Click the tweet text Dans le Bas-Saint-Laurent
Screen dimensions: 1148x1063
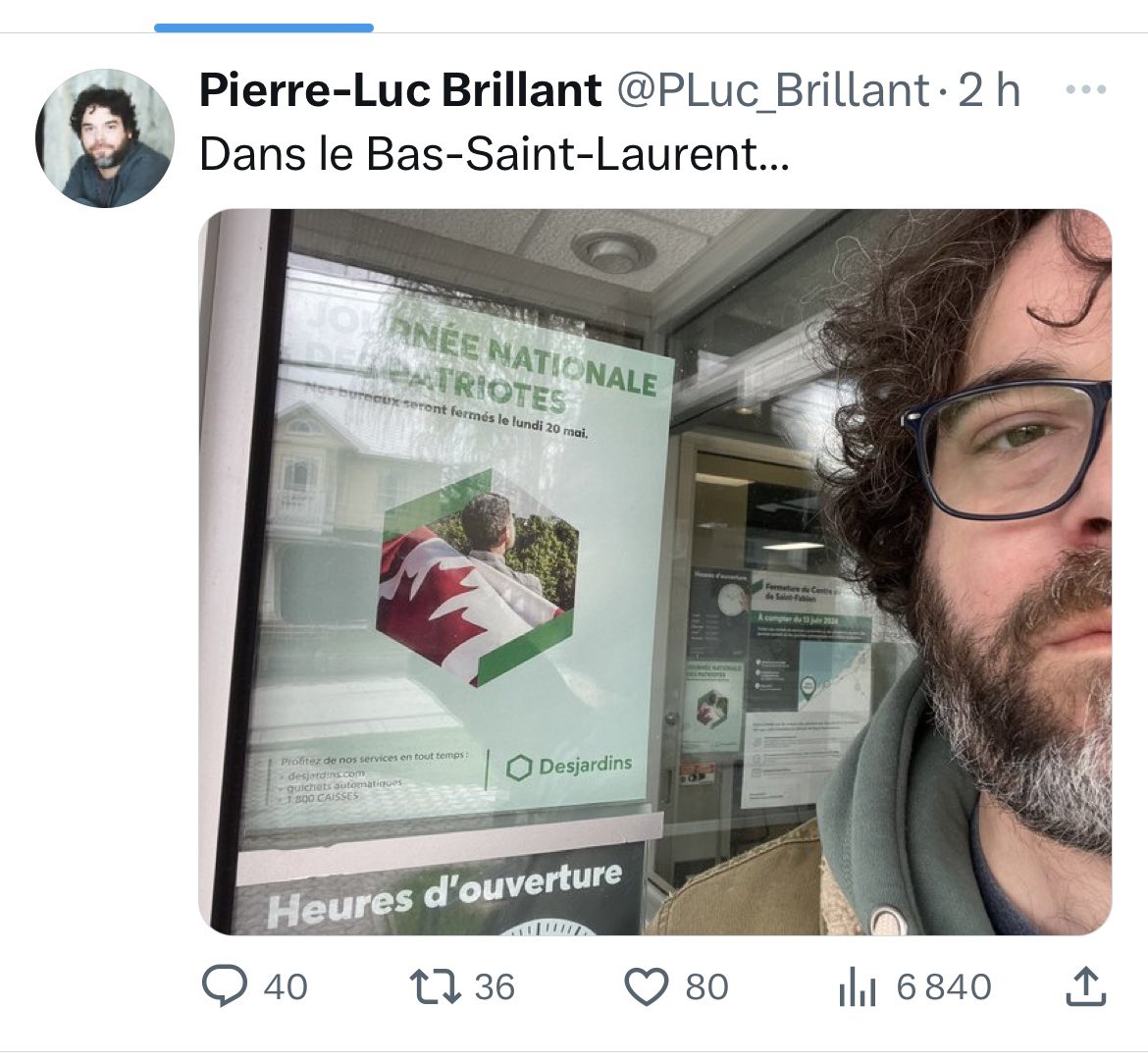pos(495,154)
